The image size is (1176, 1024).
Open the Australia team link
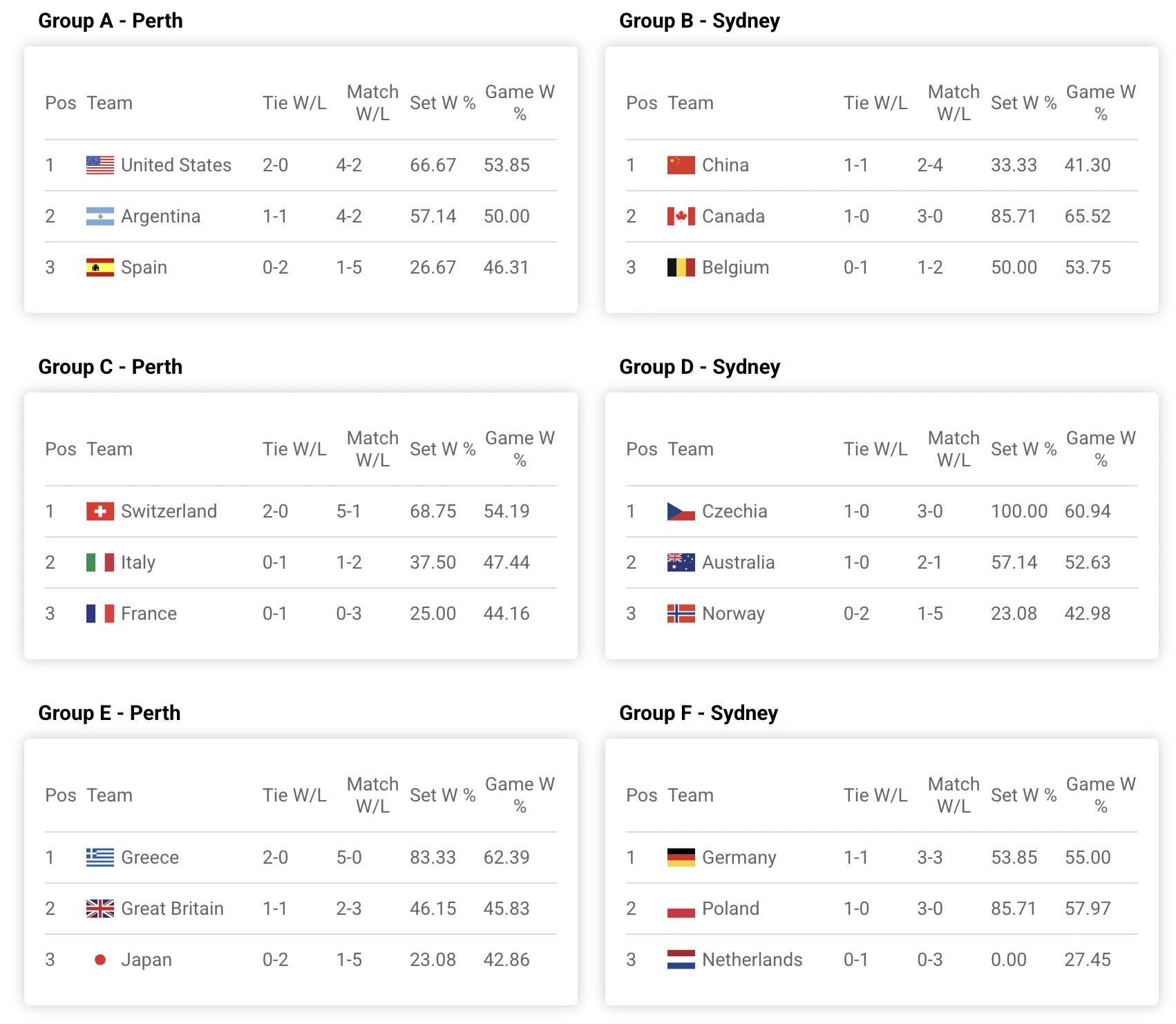(x=738, y=562)
